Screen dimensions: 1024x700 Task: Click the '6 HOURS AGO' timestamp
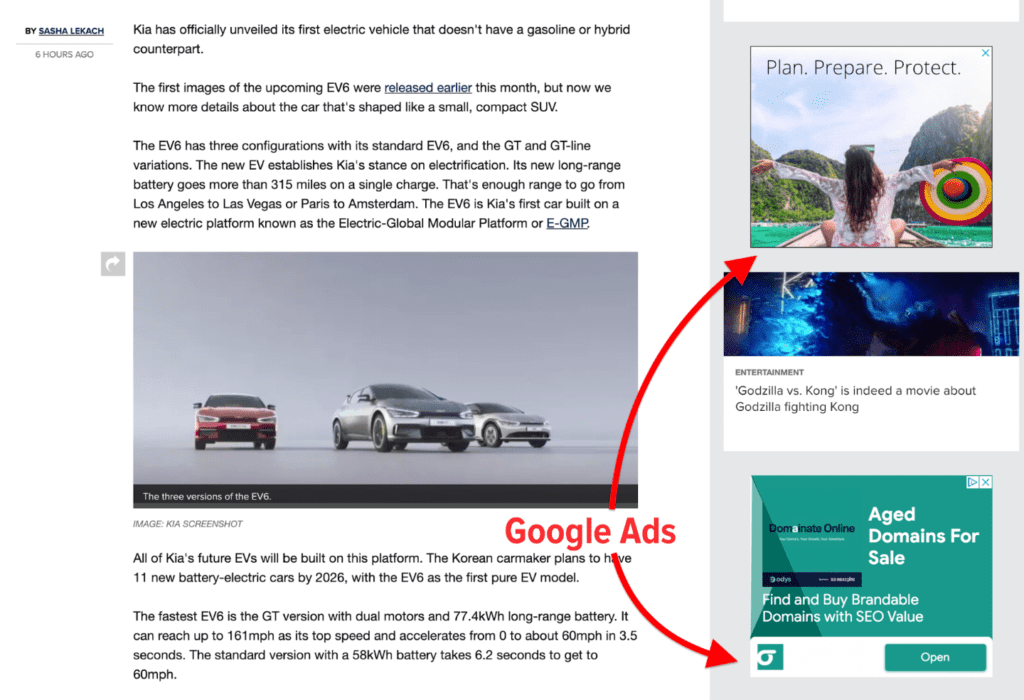pos(64,54)
